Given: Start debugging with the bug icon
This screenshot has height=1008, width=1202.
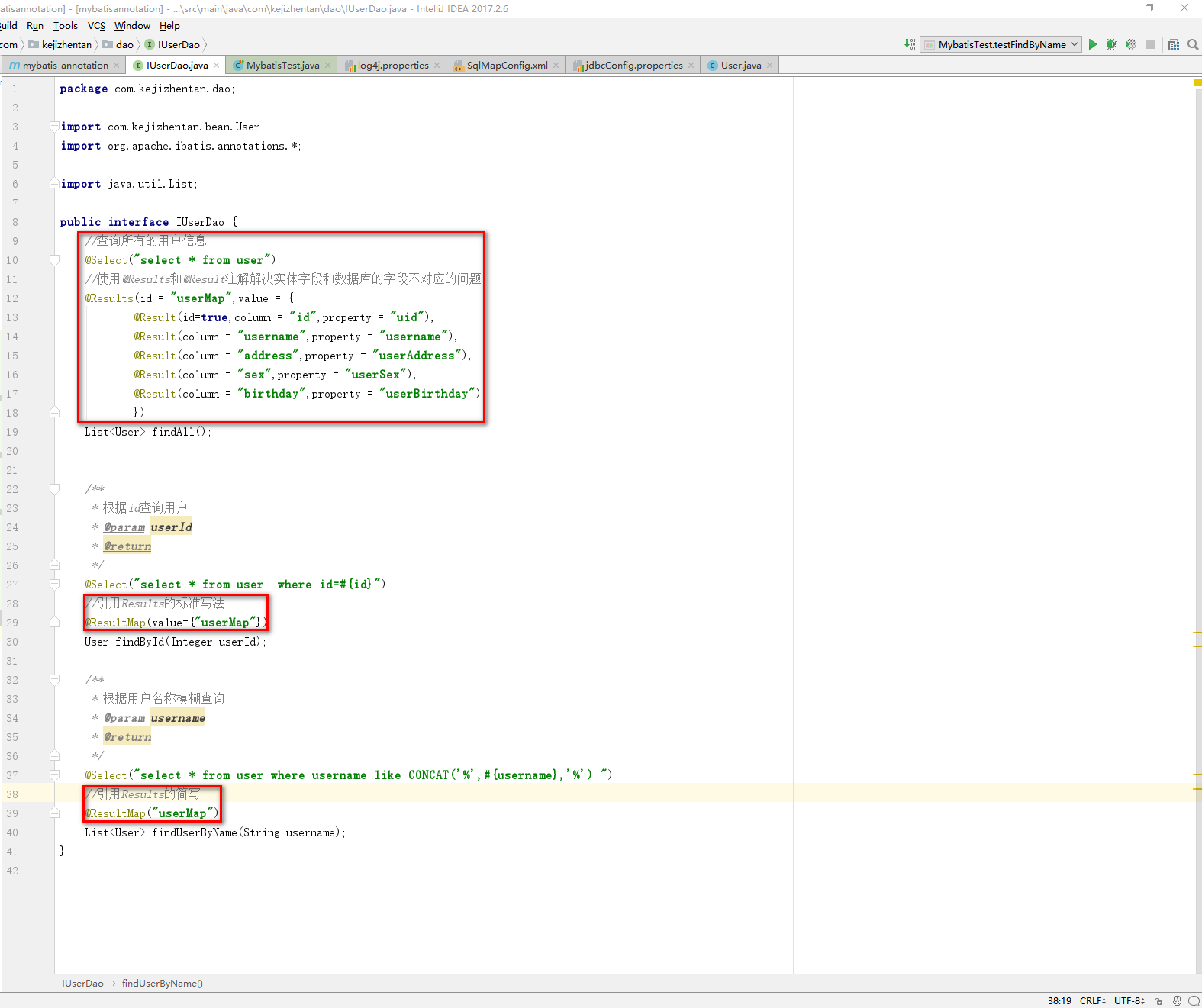Looking at the screenshot, I should click(x=1112, y=44).
